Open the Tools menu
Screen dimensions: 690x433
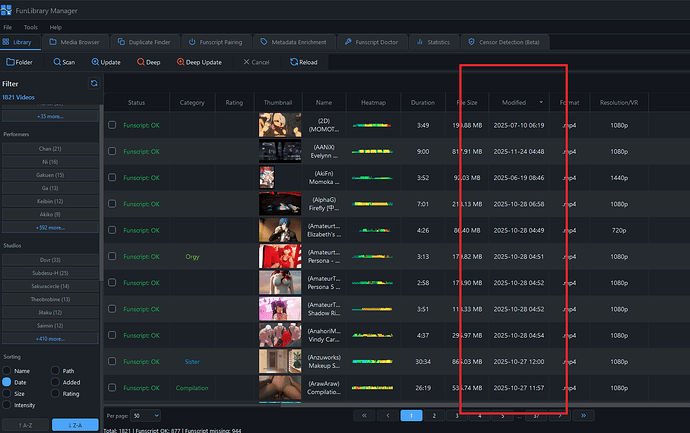point(30,27)
